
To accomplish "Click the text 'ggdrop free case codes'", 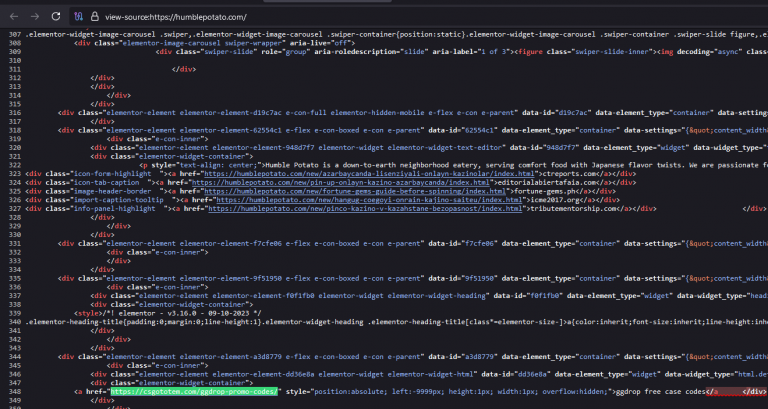I will 660,392.
